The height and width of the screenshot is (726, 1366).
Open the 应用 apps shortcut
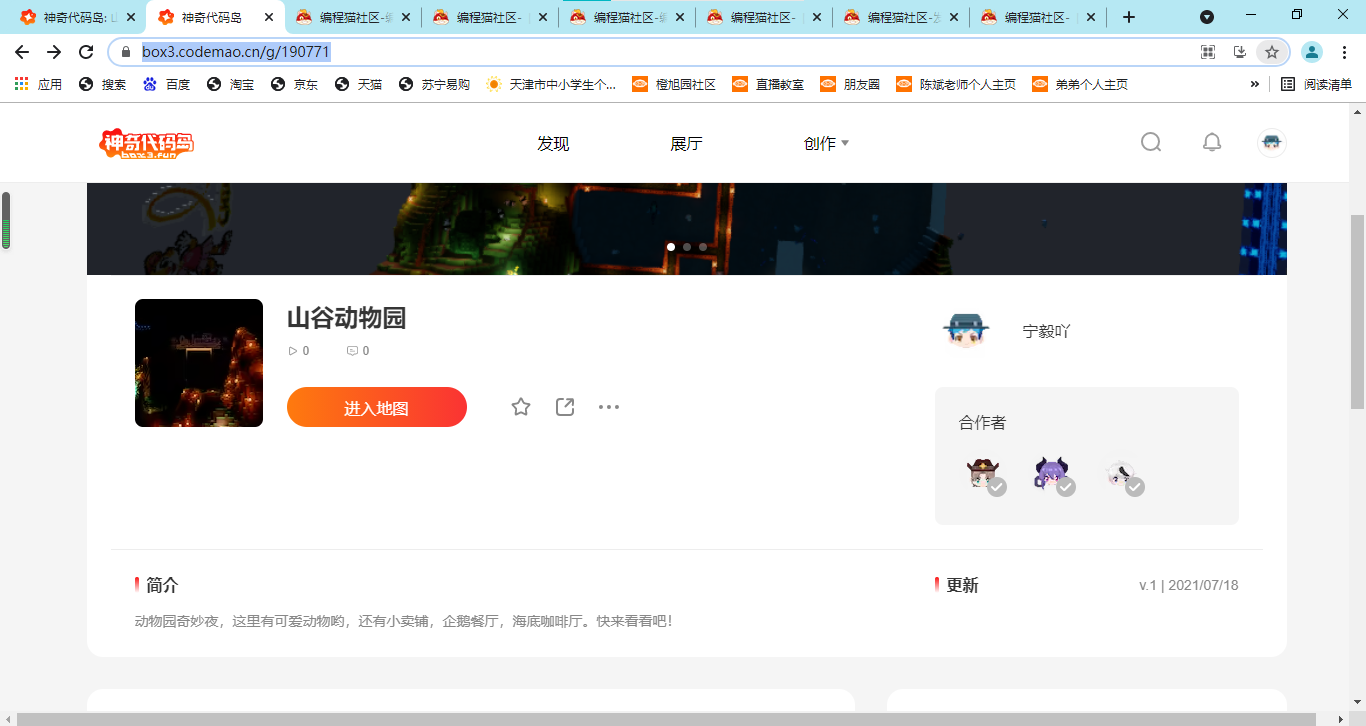pyautogui.click(x=38, y=84)
